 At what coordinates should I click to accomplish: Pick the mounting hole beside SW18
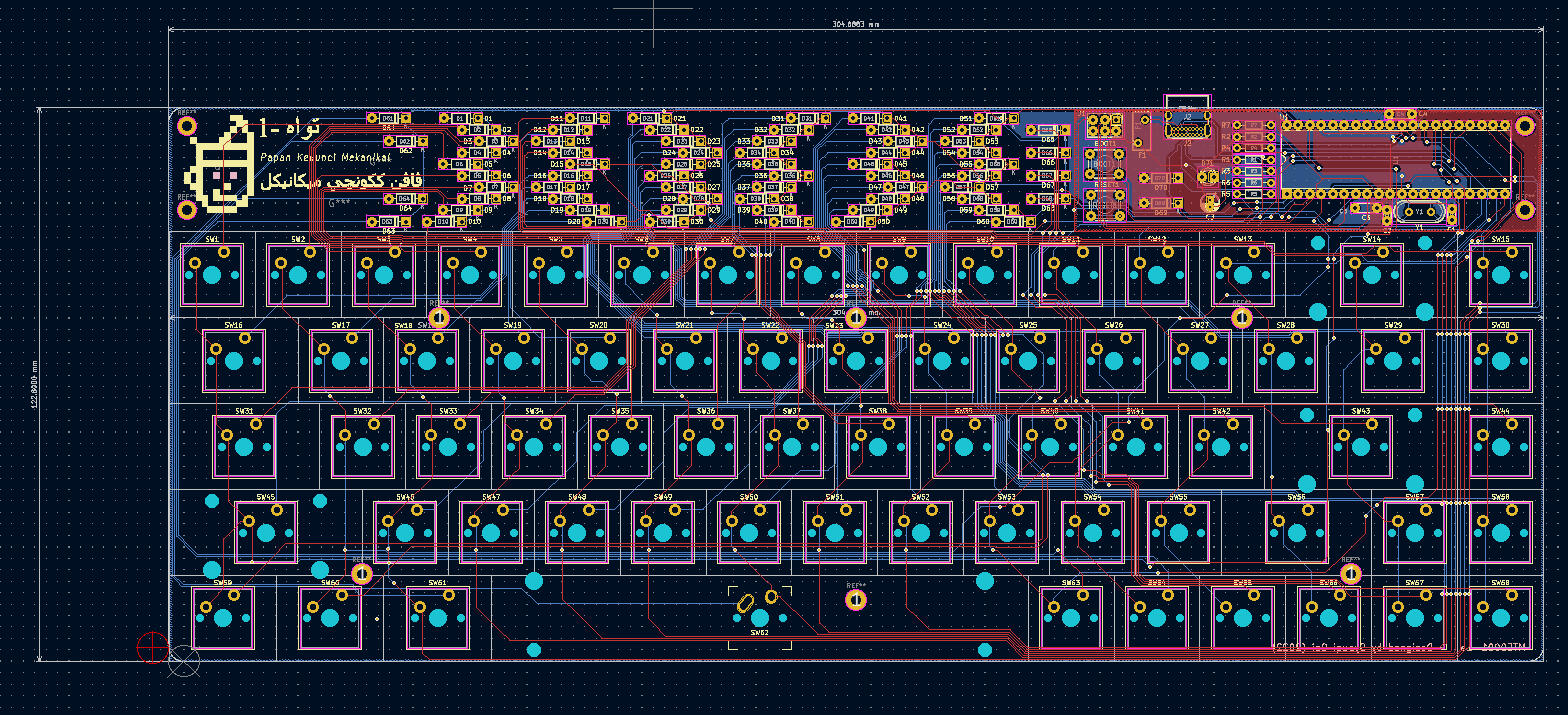[438, 318]
